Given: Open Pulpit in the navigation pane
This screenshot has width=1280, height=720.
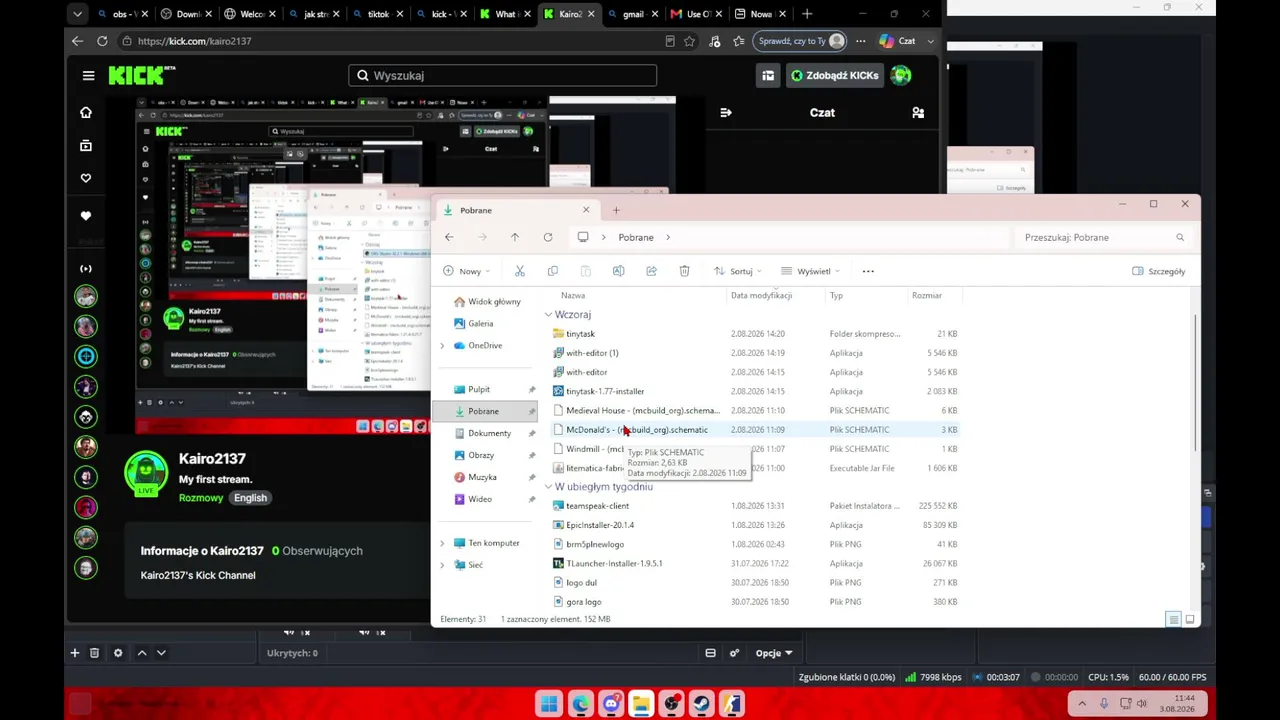Looking at the screenshot, I should [x=478, y=389].
